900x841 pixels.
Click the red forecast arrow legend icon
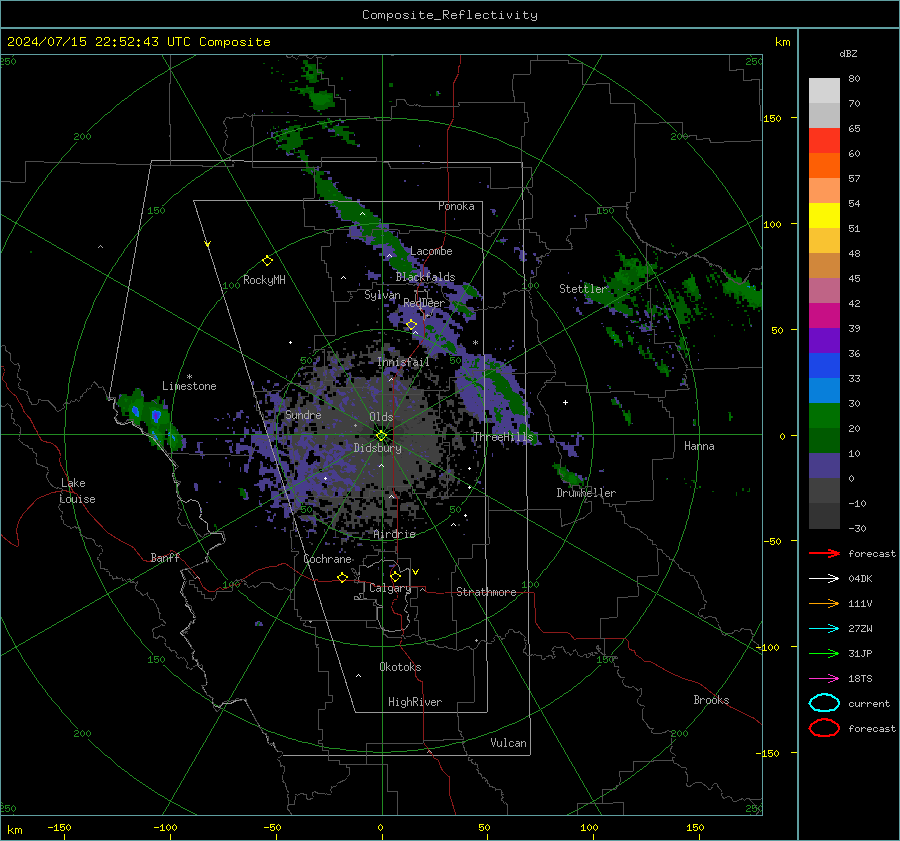[x=824, y=553]
